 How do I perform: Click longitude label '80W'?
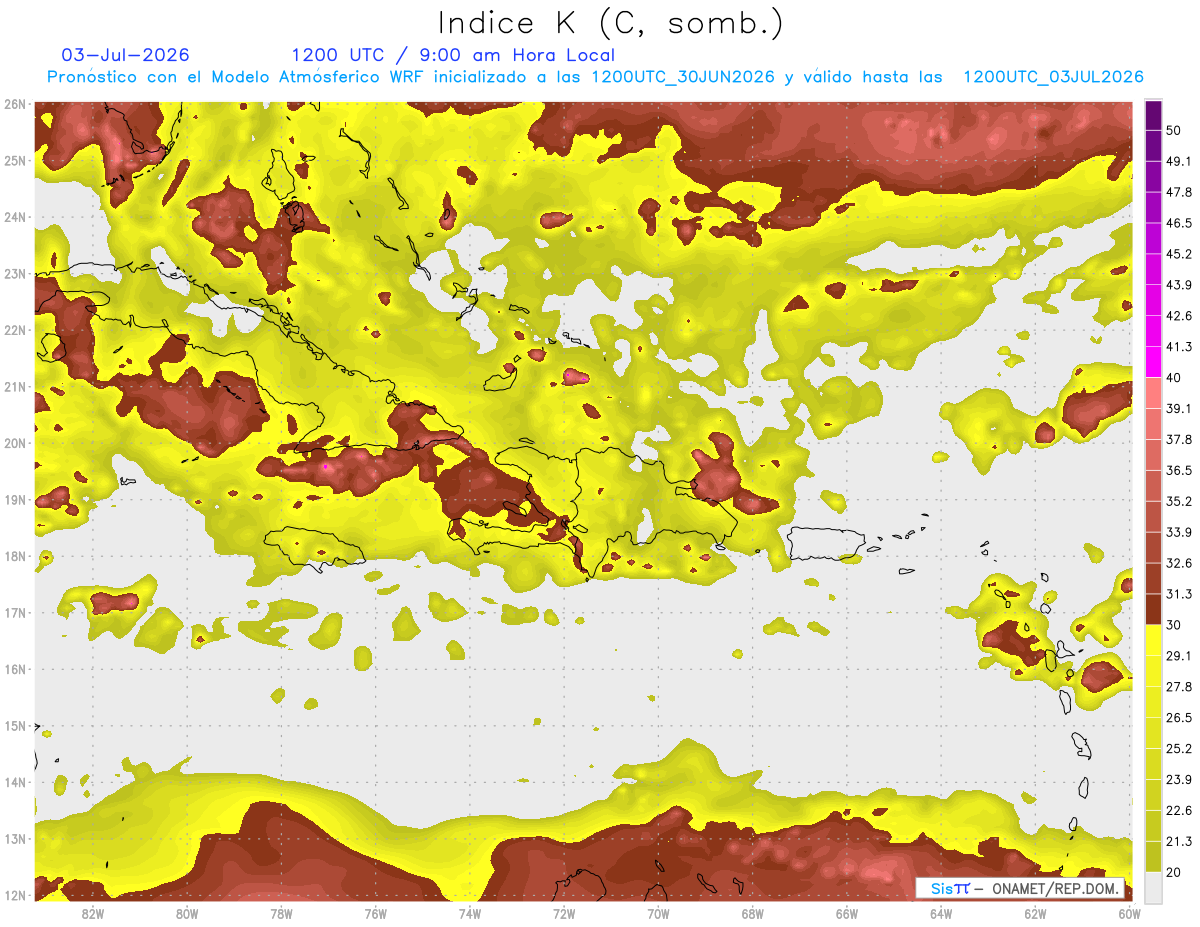coord(186,914)
